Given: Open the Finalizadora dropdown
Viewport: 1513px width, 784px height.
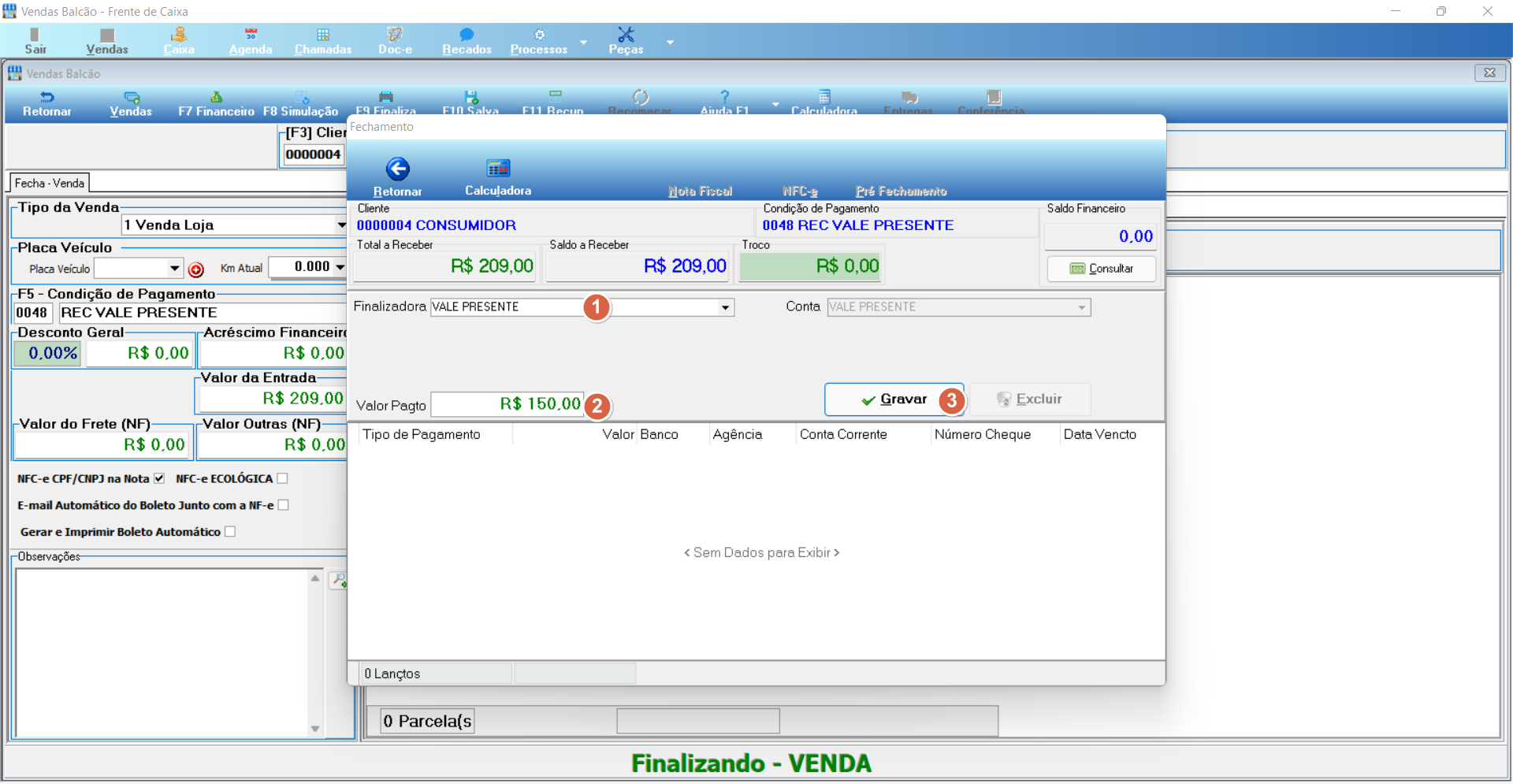Looking at the screenshot, I should coord(725,307).
